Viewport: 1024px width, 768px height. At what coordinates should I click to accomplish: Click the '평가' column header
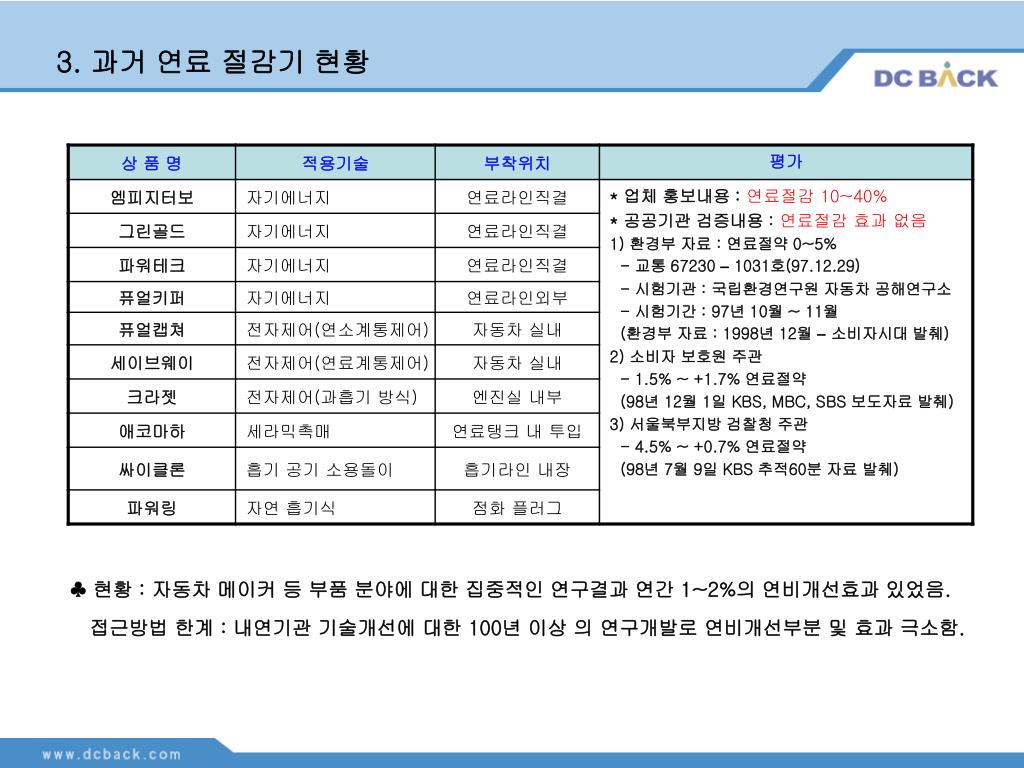[786, 161]
